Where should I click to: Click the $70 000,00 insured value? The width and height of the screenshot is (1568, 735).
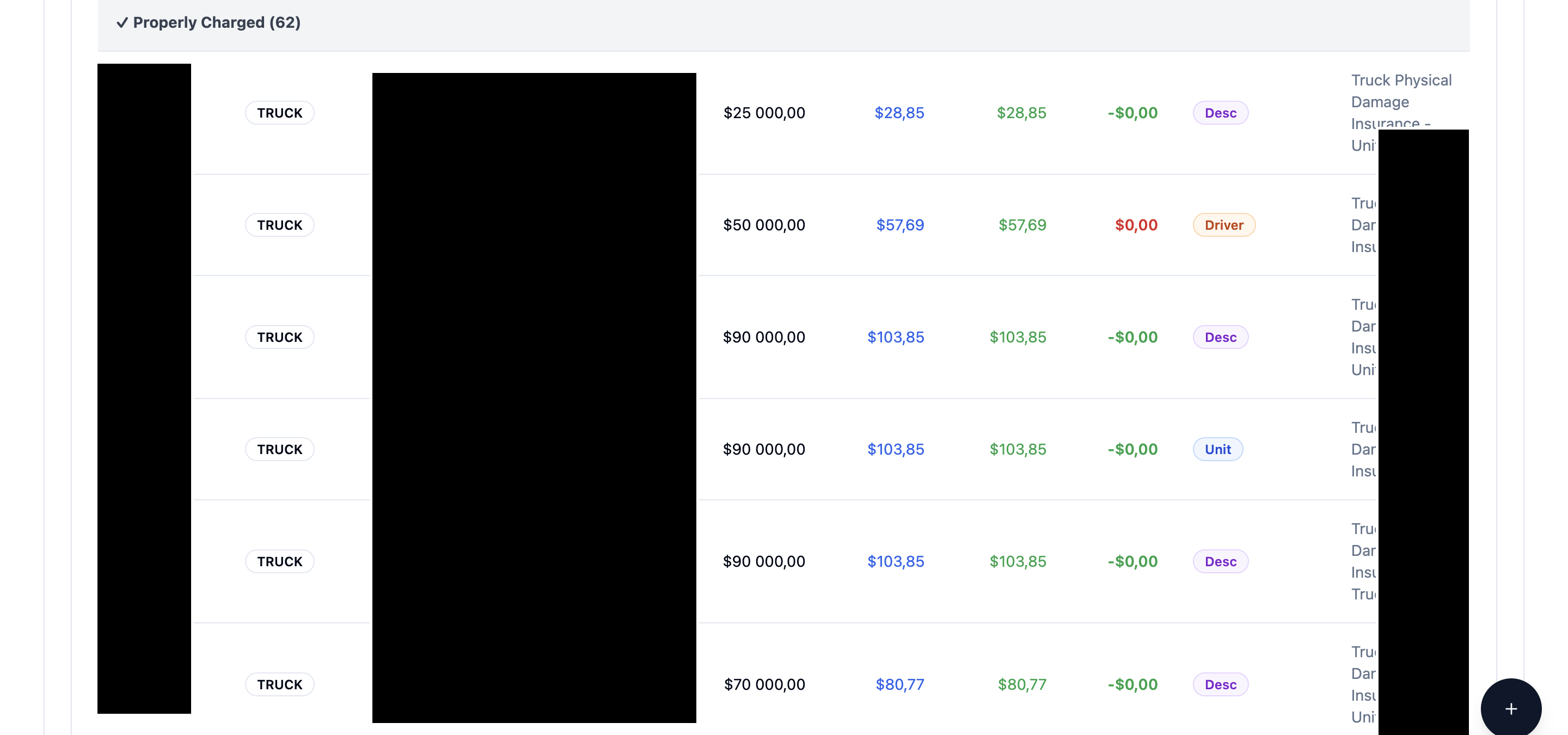point(764,684)
